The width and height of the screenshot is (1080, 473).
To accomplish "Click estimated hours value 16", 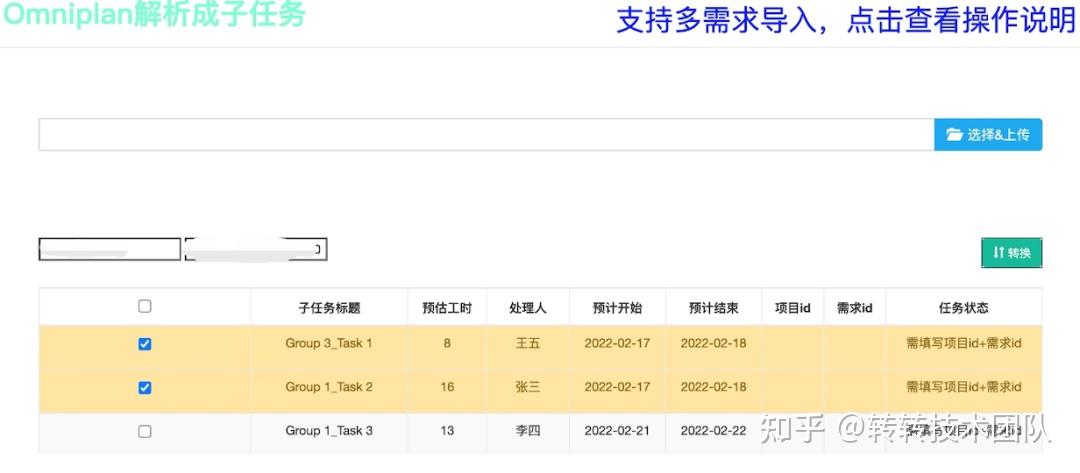I will click(447, 387).
